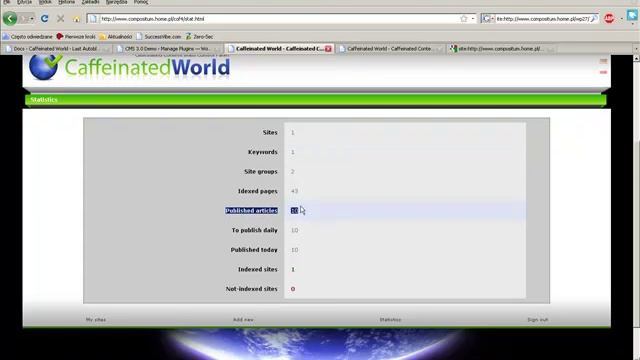Open the Edycja menu

(24, 2)
